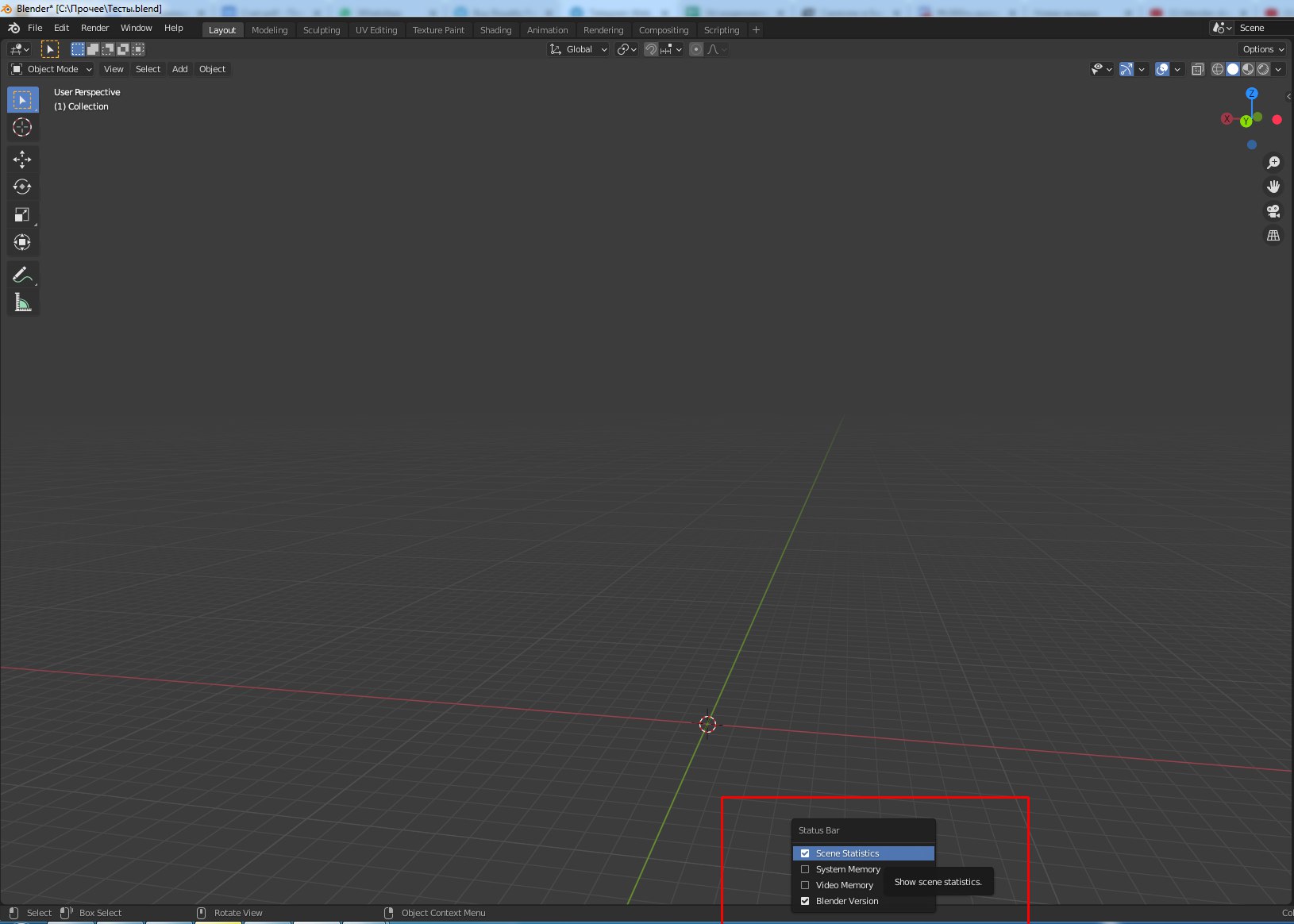The height and width of the screenshot is (924, 1294).
Task: Open the viewport Select menu
Action: point(148,69)
